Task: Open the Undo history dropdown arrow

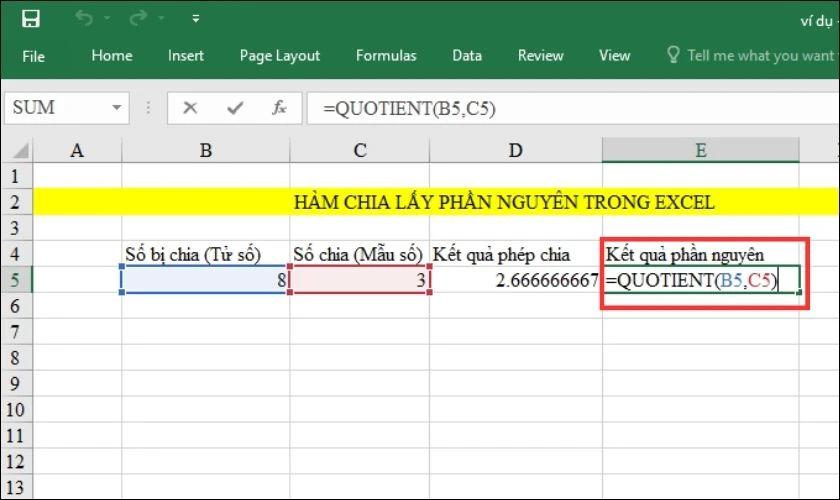Action: (107, 19)
